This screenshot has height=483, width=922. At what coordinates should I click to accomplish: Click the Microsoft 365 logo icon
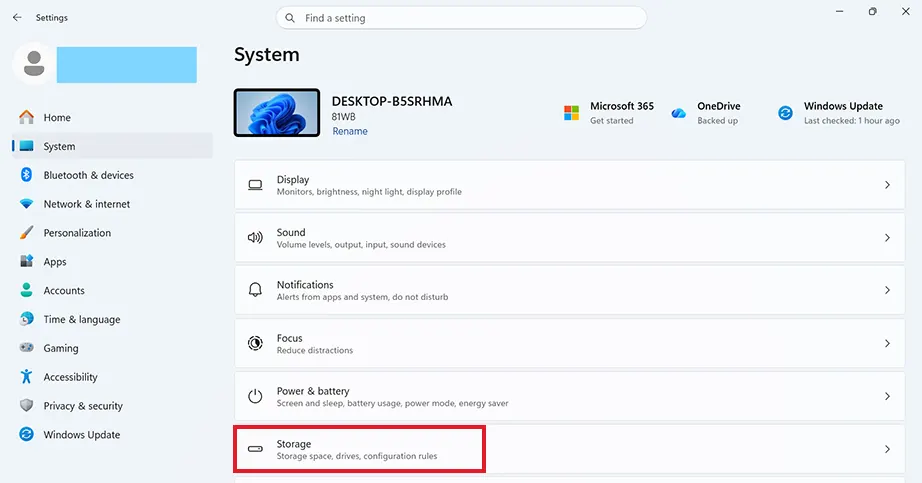coord(572,112)
